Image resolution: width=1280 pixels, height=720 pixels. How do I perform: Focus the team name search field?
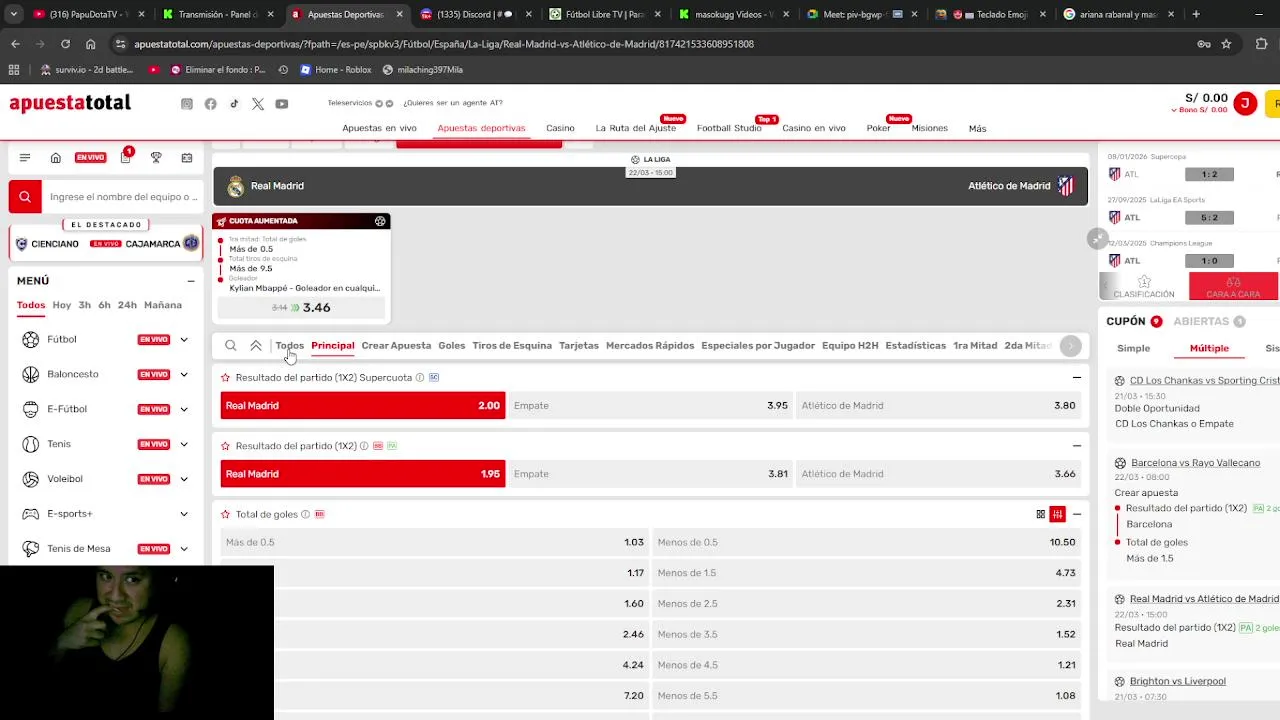pyautogui.click(x=122, y=197)
